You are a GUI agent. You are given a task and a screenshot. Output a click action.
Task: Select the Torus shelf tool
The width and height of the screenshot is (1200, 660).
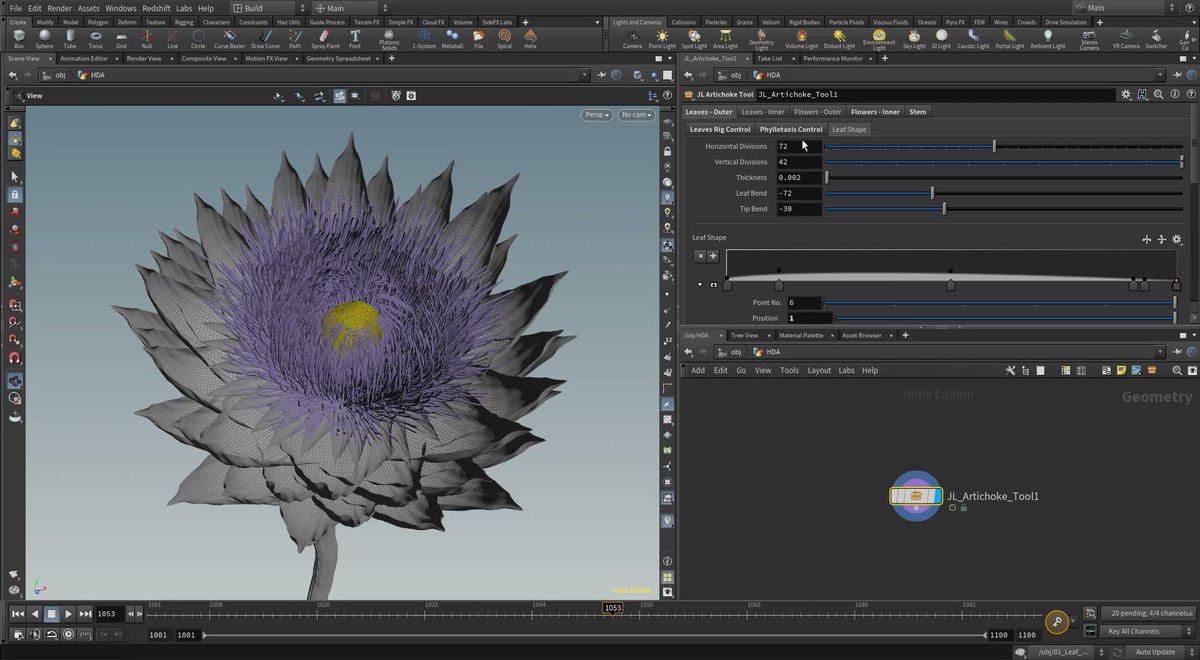pos(96,39)
